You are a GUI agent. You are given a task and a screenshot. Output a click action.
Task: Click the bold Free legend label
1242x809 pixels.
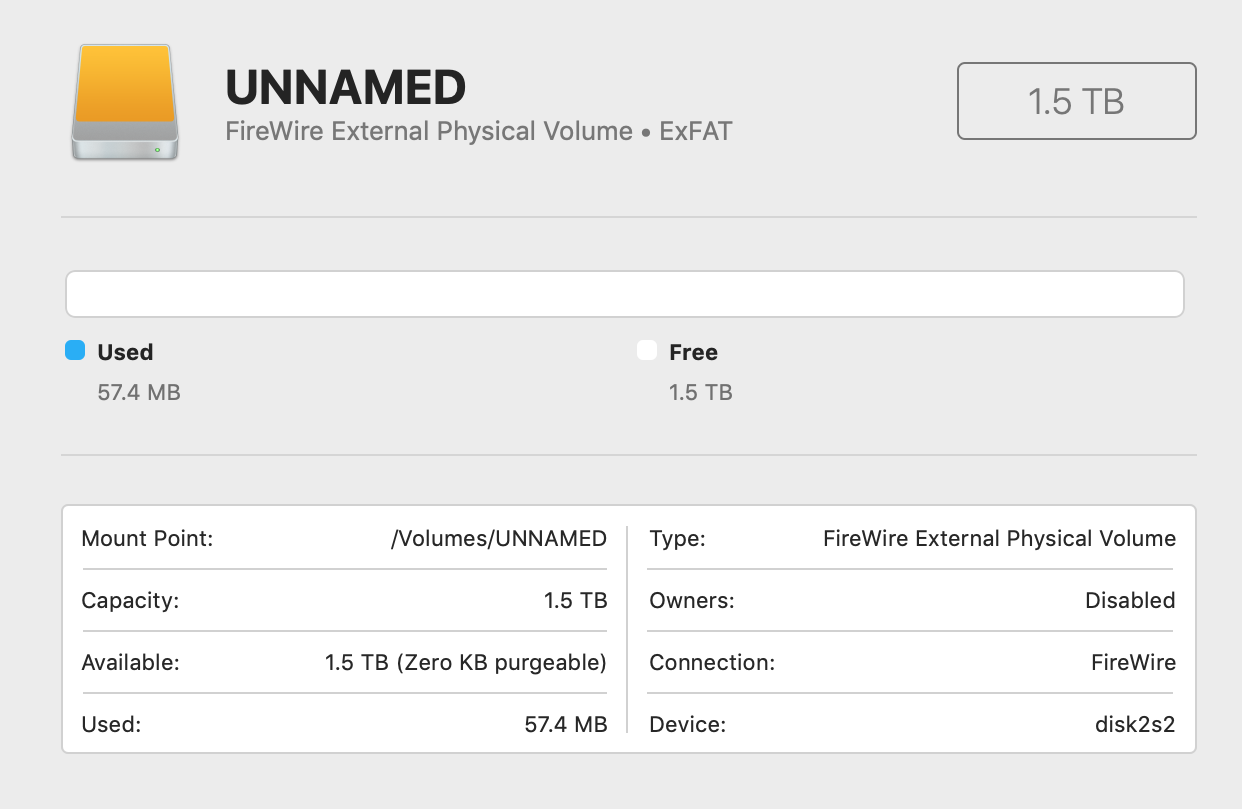coord(693,352)
